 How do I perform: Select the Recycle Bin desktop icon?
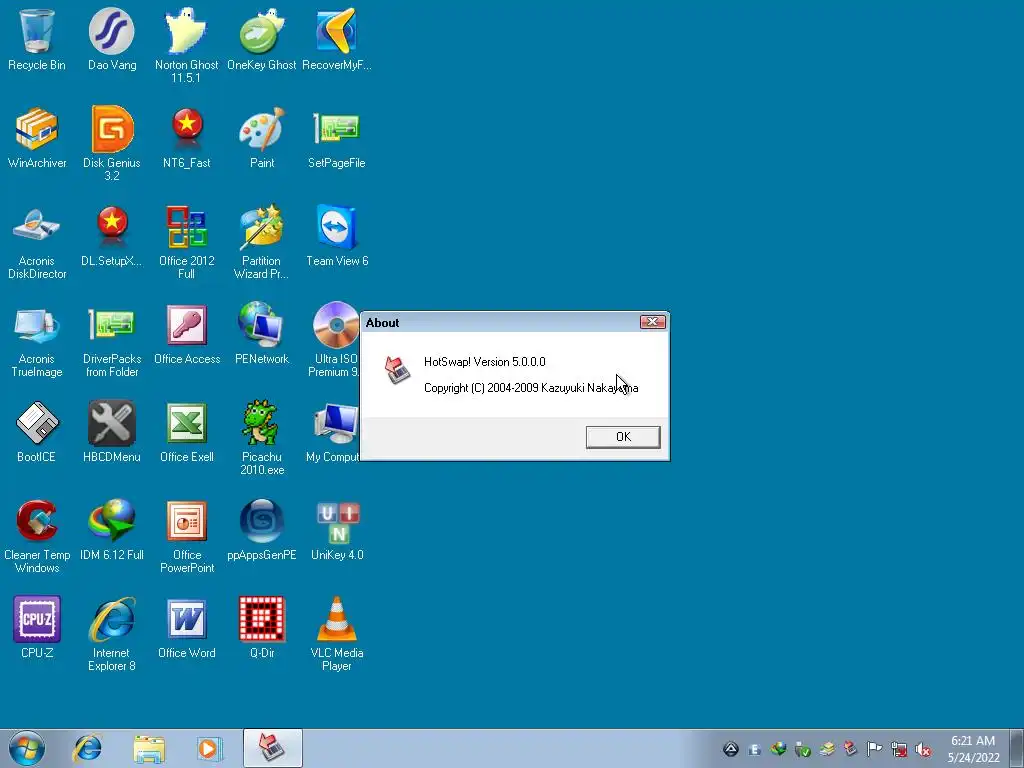37,39
